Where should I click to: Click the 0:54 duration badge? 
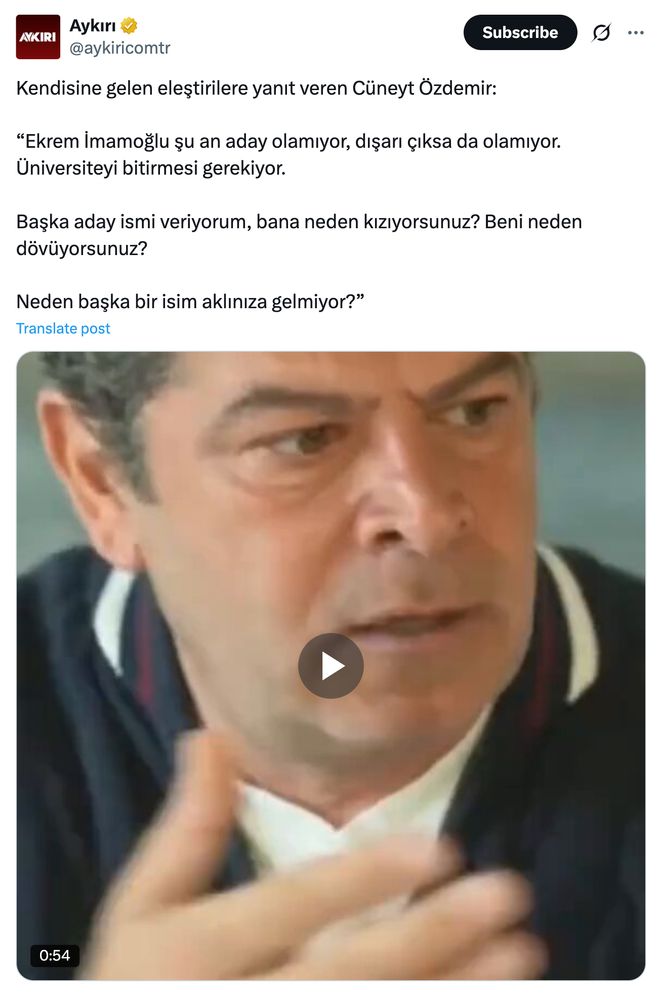54,955
